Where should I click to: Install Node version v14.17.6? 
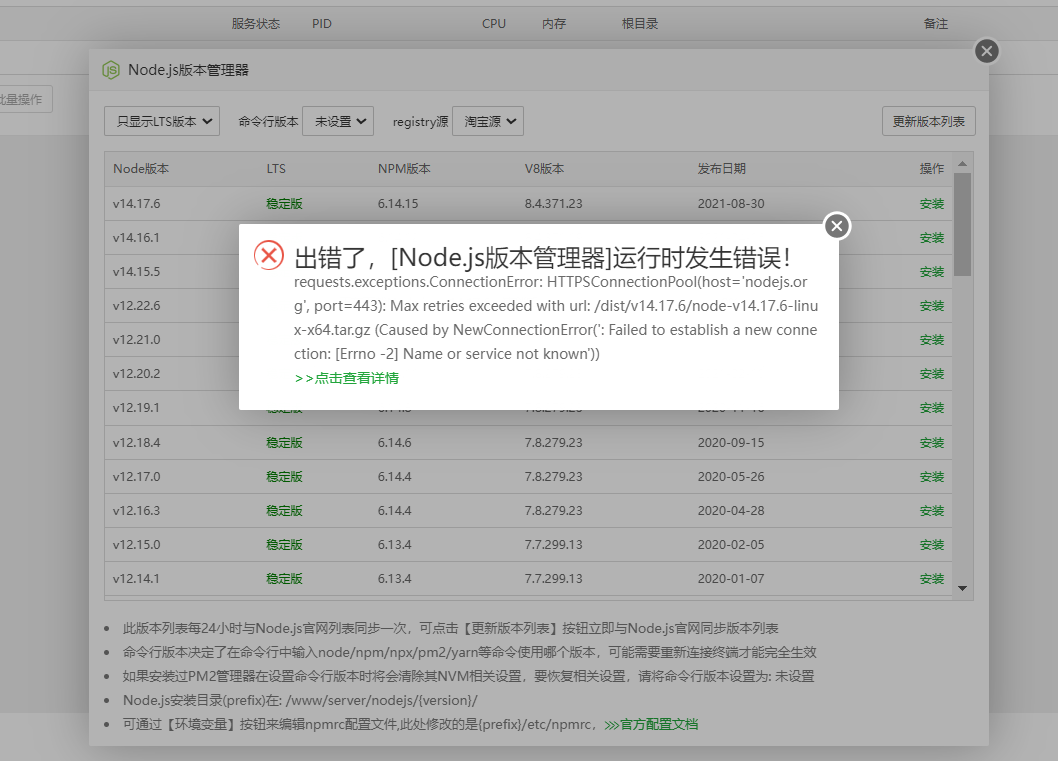(x=931, y=204)
